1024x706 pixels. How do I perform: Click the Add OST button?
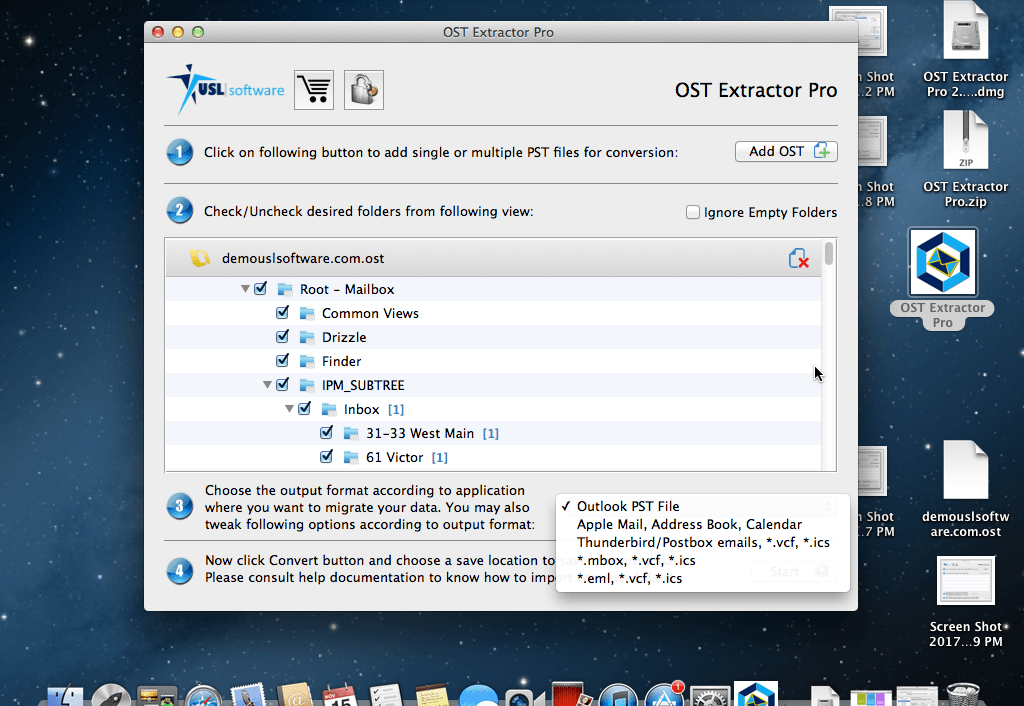(x=786, y=151)
